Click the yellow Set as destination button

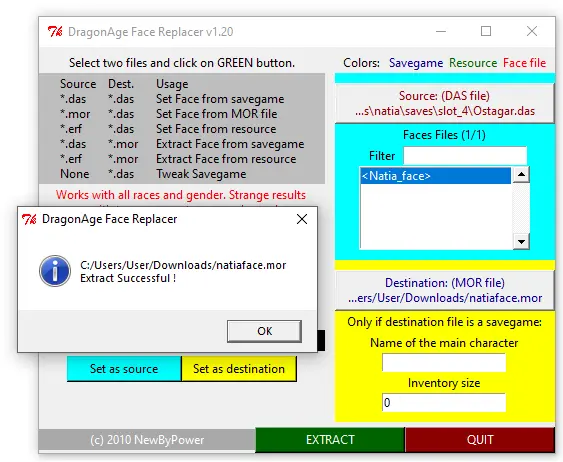pos(239,369)
